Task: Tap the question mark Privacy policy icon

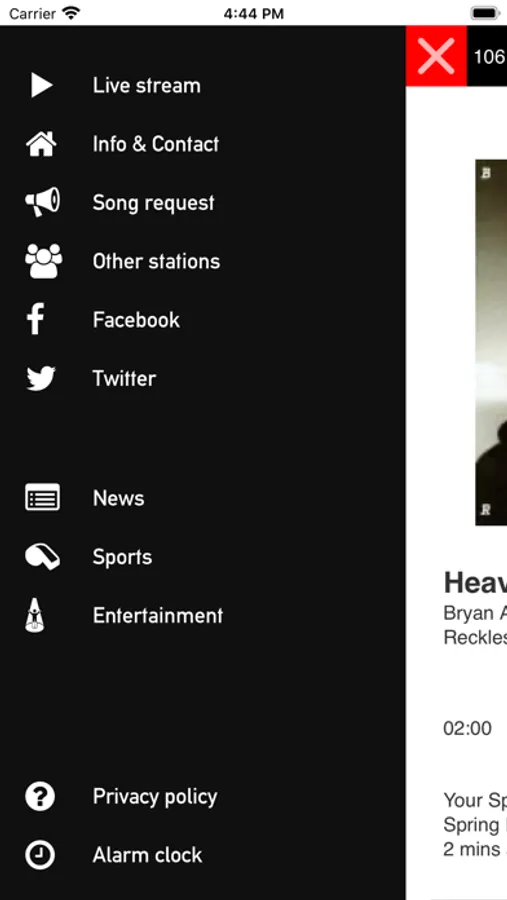Action: pos(40,797)
